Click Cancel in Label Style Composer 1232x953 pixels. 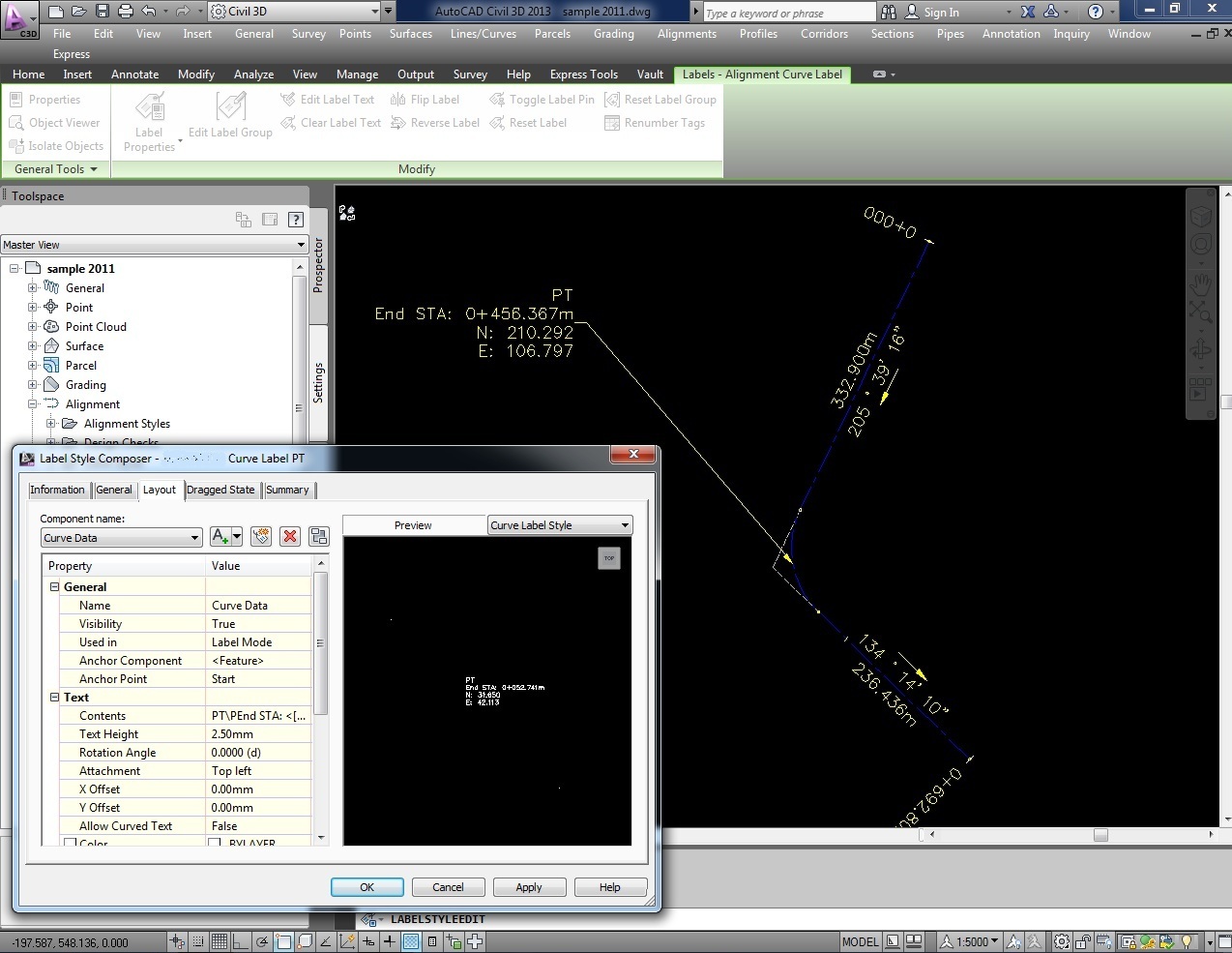point(448,887)
